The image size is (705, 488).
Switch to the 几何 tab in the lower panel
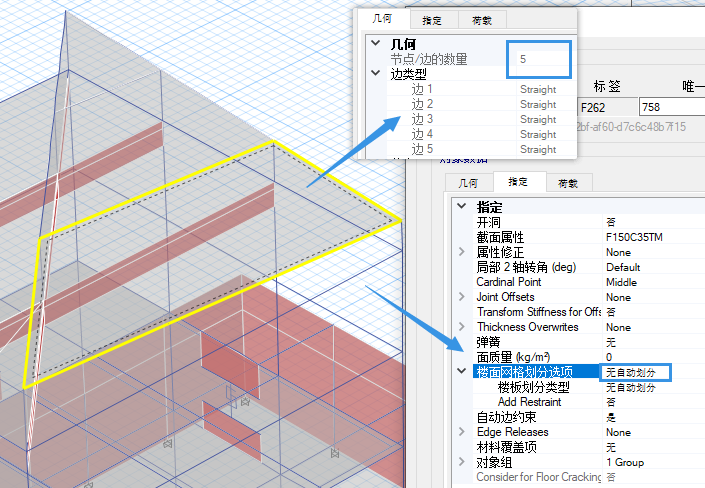(469, 183)
